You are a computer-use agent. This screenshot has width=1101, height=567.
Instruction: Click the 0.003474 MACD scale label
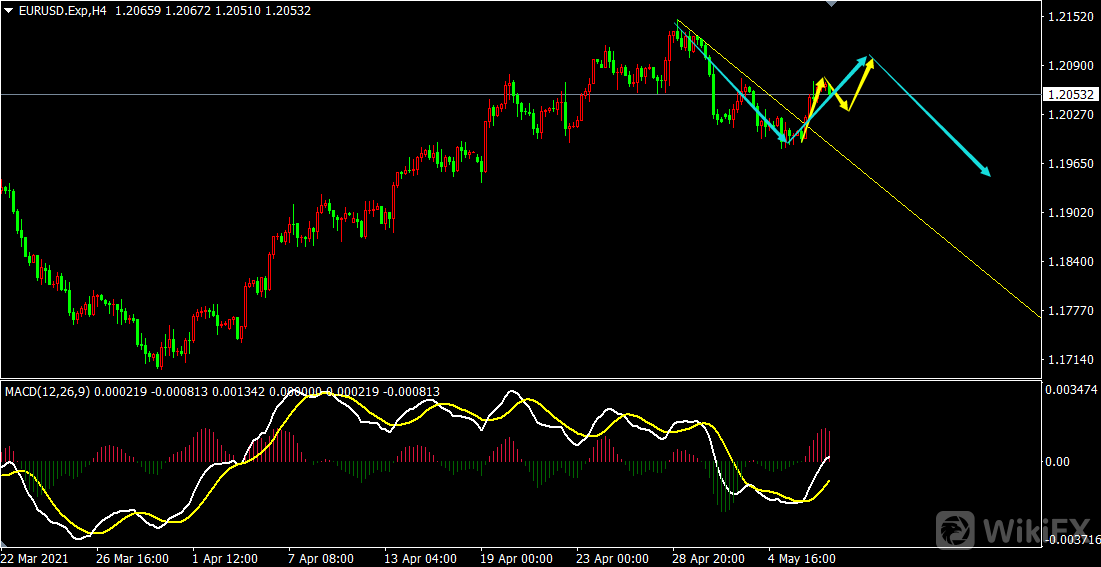point(1070,387)
